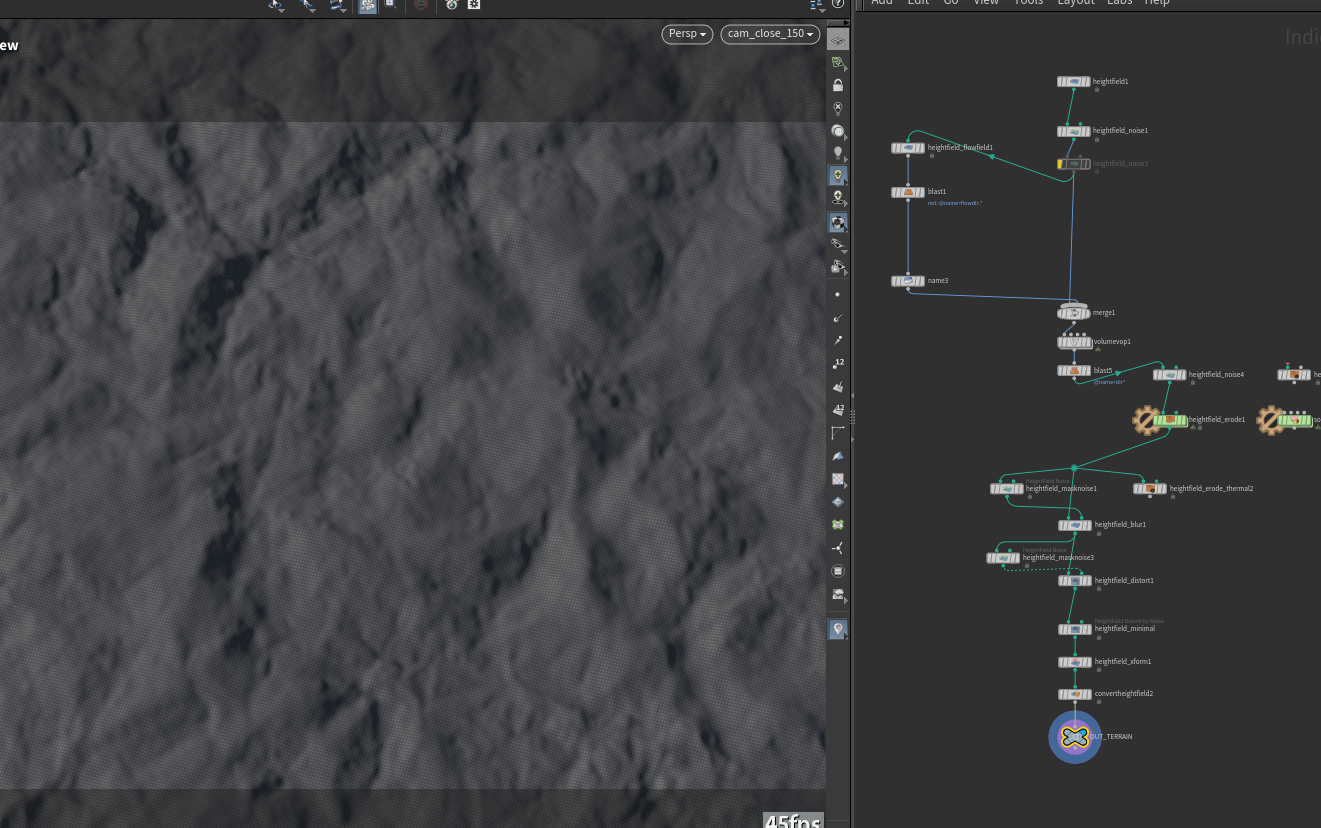Click the blue diamond display icon
The image size is (1321, 828).
click(x=838, y=501)
